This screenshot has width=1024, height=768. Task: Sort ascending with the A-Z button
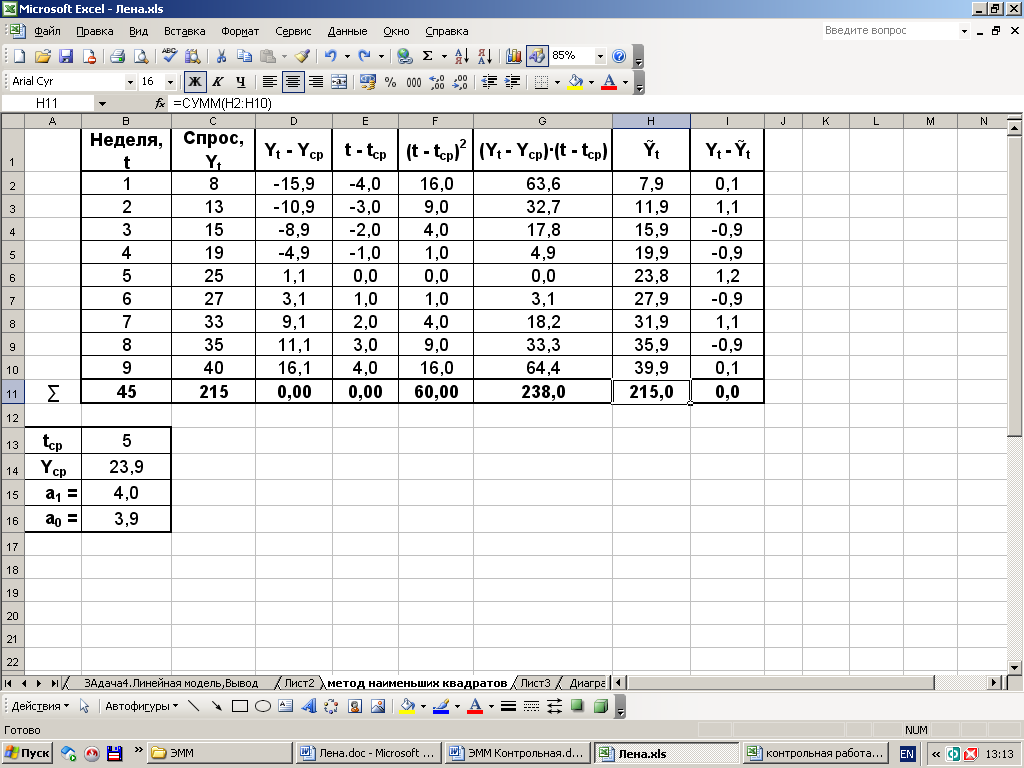[x=461, y=56]
